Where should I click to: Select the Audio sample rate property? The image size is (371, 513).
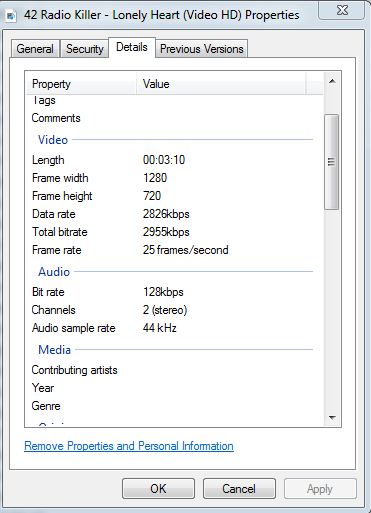(74, 328)
